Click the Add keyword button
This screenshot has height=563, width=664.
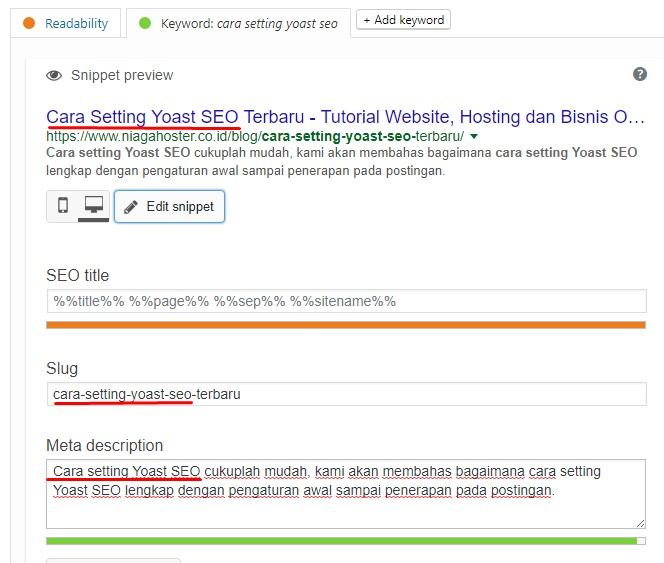[403, 20]
